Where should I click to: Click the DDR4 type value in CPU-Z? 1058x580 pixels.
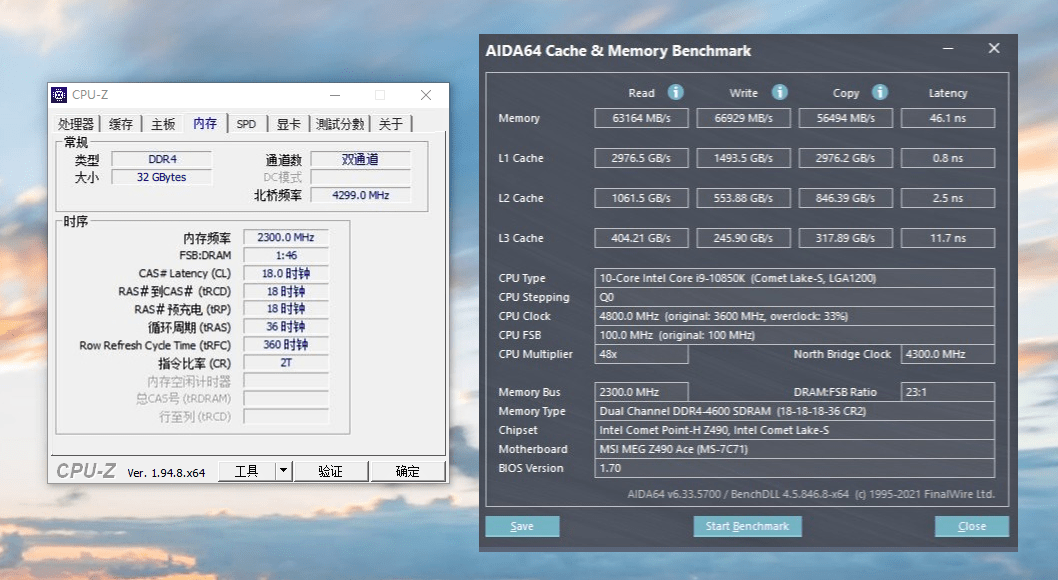162,159
